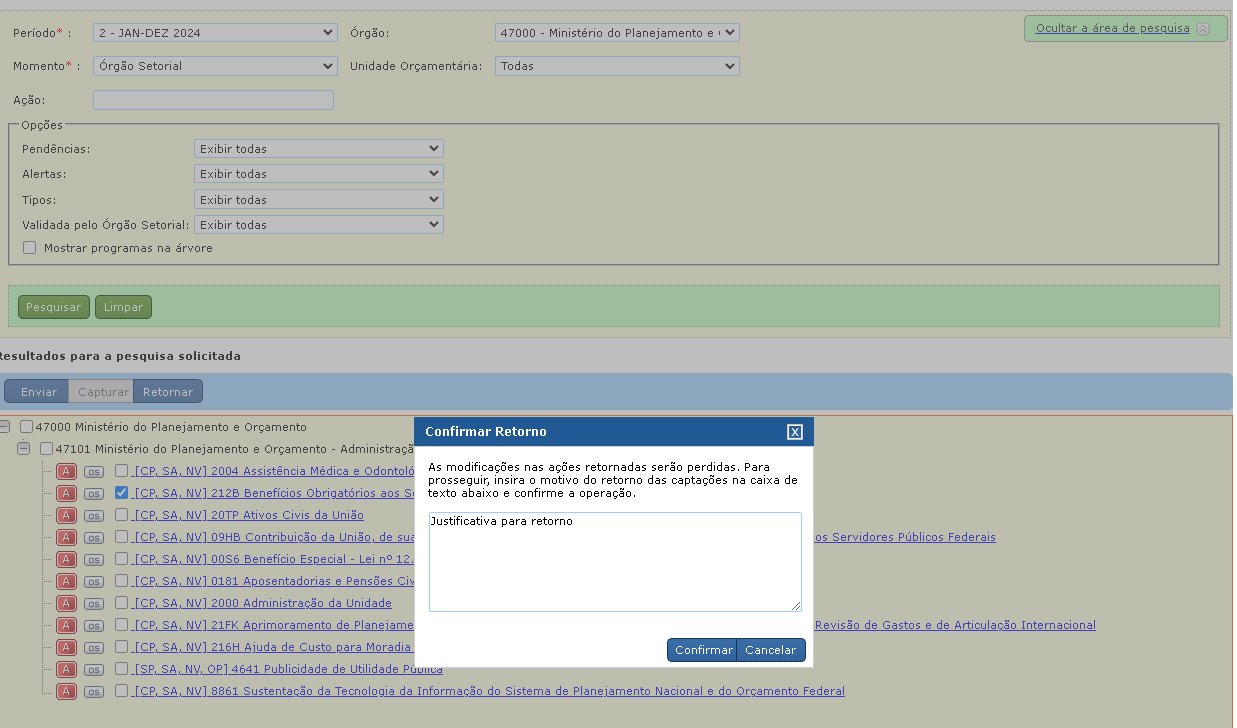
Task: Enable Mostrar programas na árvore checkbox
Action: [x=30, y=248]
